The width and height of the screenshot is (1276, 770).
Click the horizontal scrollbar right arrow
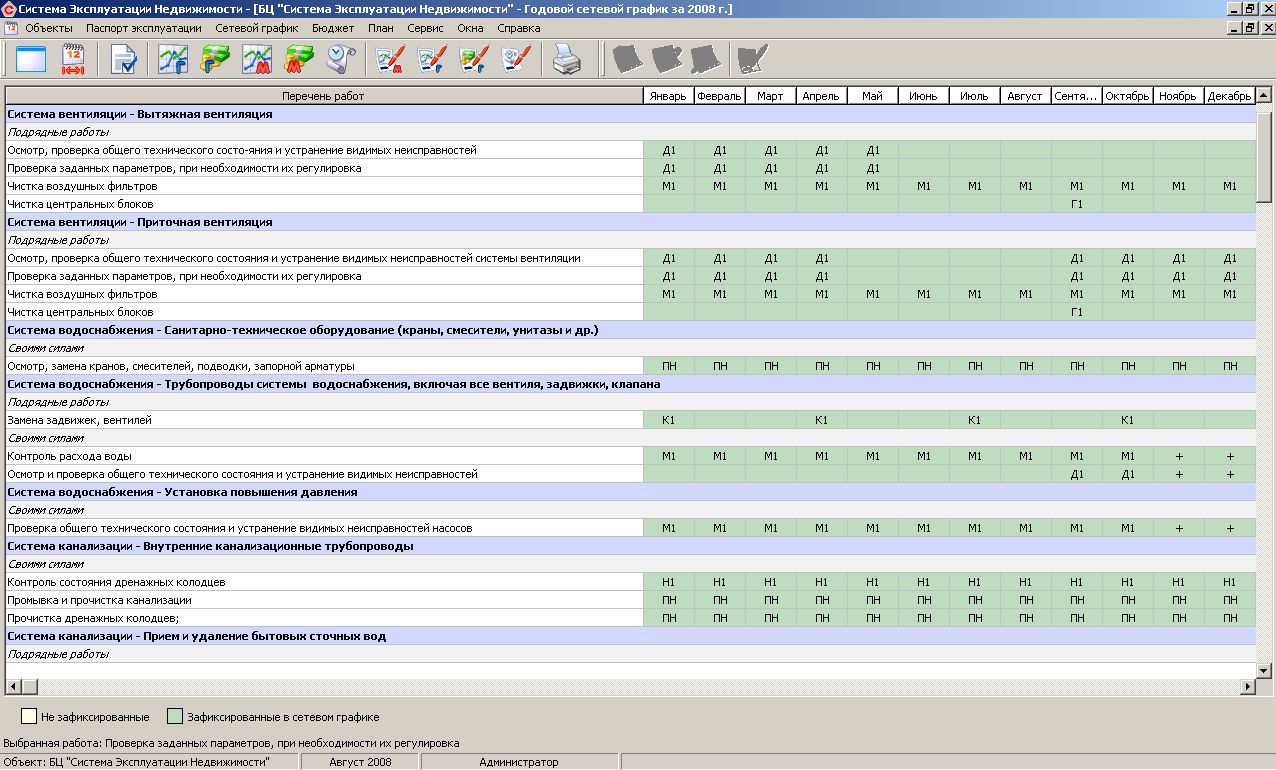[x=1247, y=687]
